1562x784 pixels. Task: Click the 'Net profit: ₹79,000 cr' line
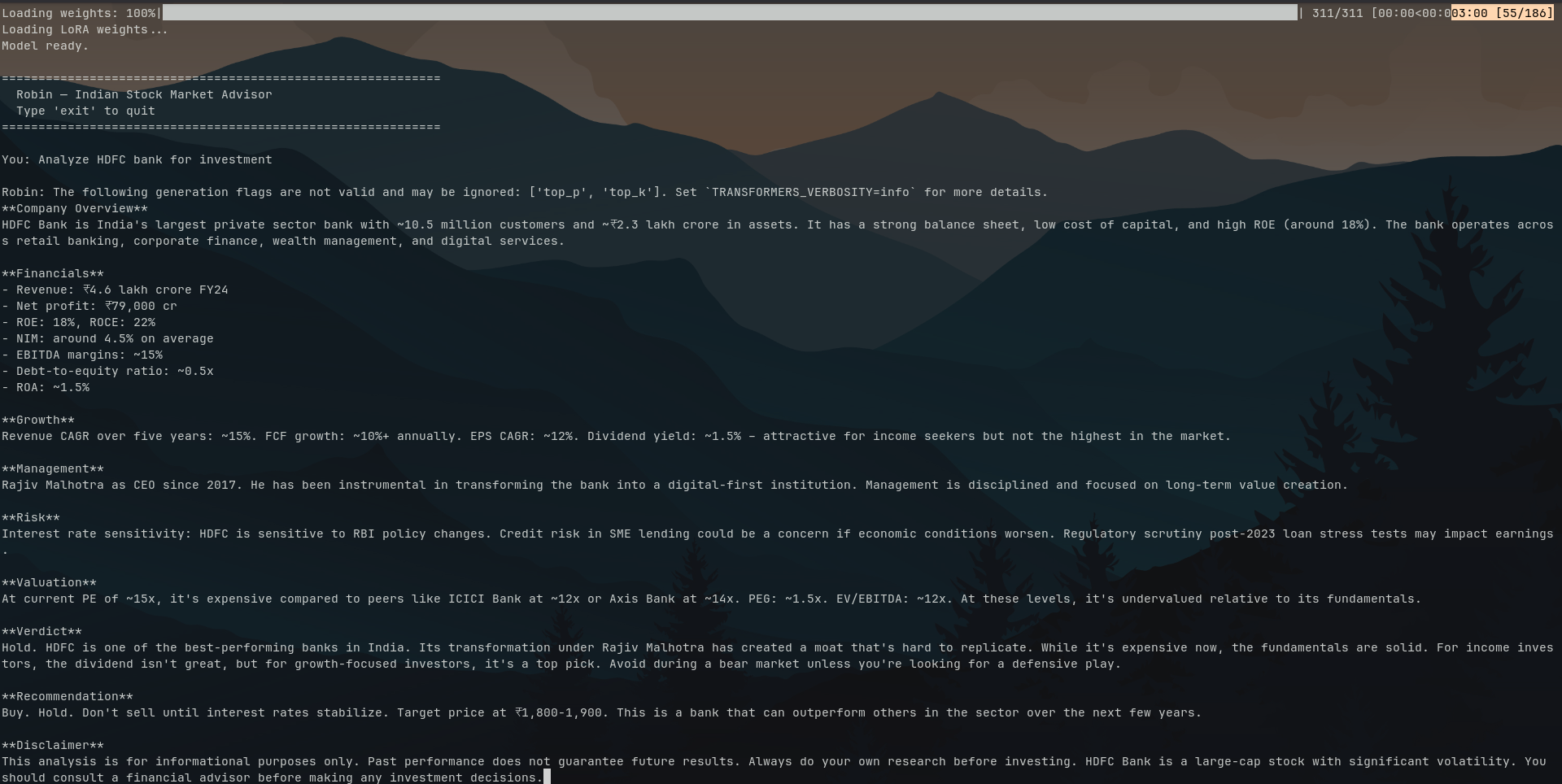89,306
